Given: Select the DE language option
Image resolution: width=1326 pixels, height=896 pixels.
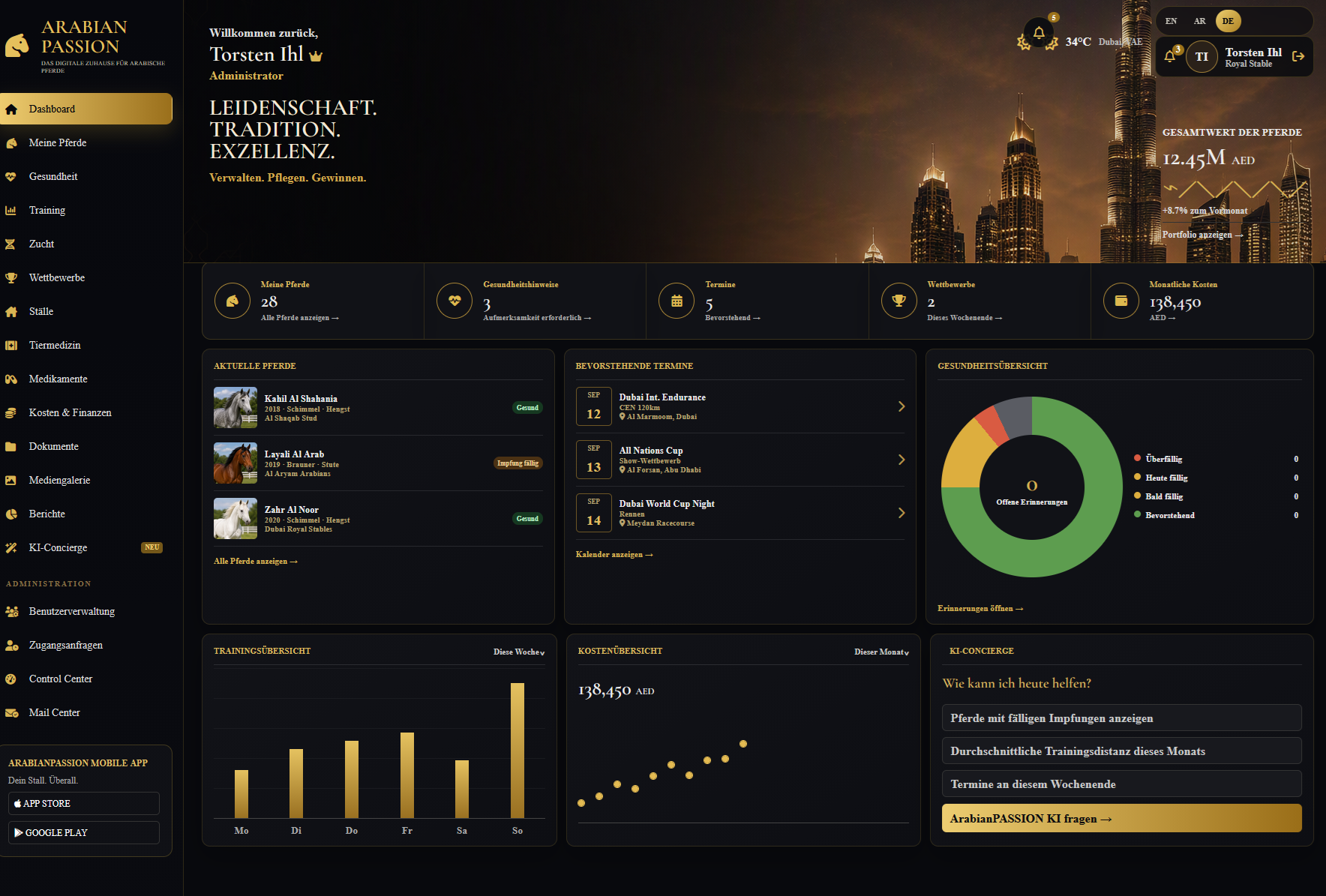Looking at the screenshot, I should (1228, 21).
